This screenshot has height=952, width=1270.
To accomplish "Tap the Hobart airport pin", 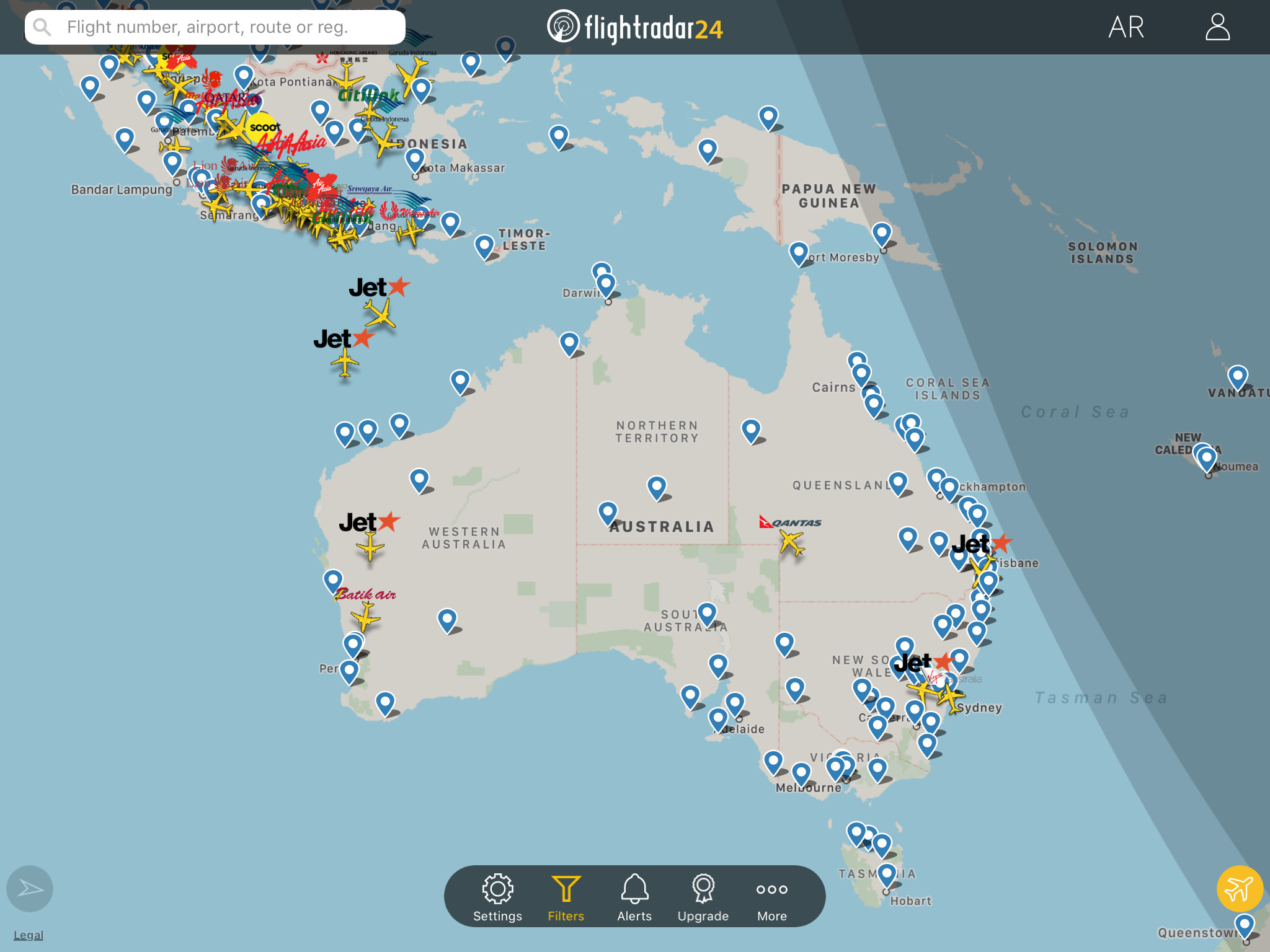I will coord(887,874).
